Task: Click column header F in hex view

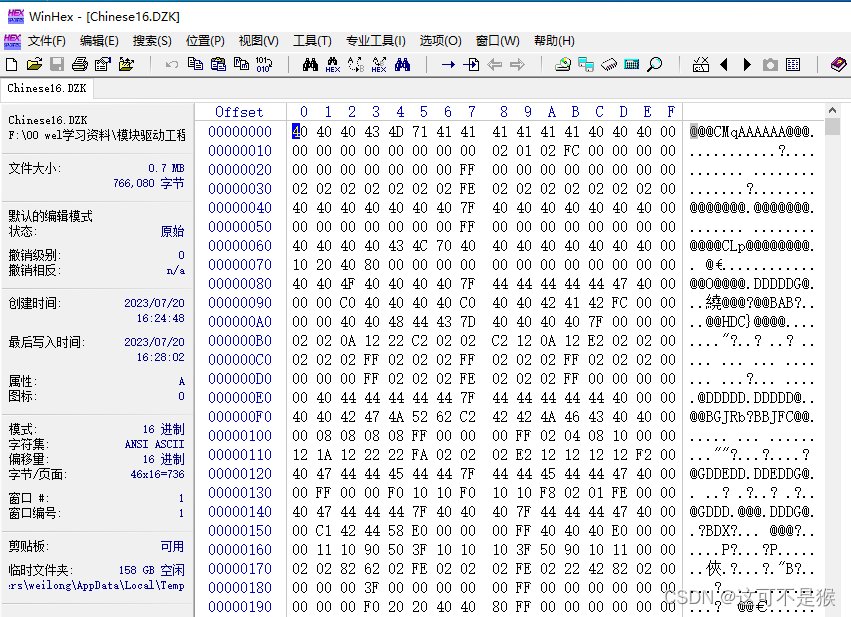Action: coord(671,112)
